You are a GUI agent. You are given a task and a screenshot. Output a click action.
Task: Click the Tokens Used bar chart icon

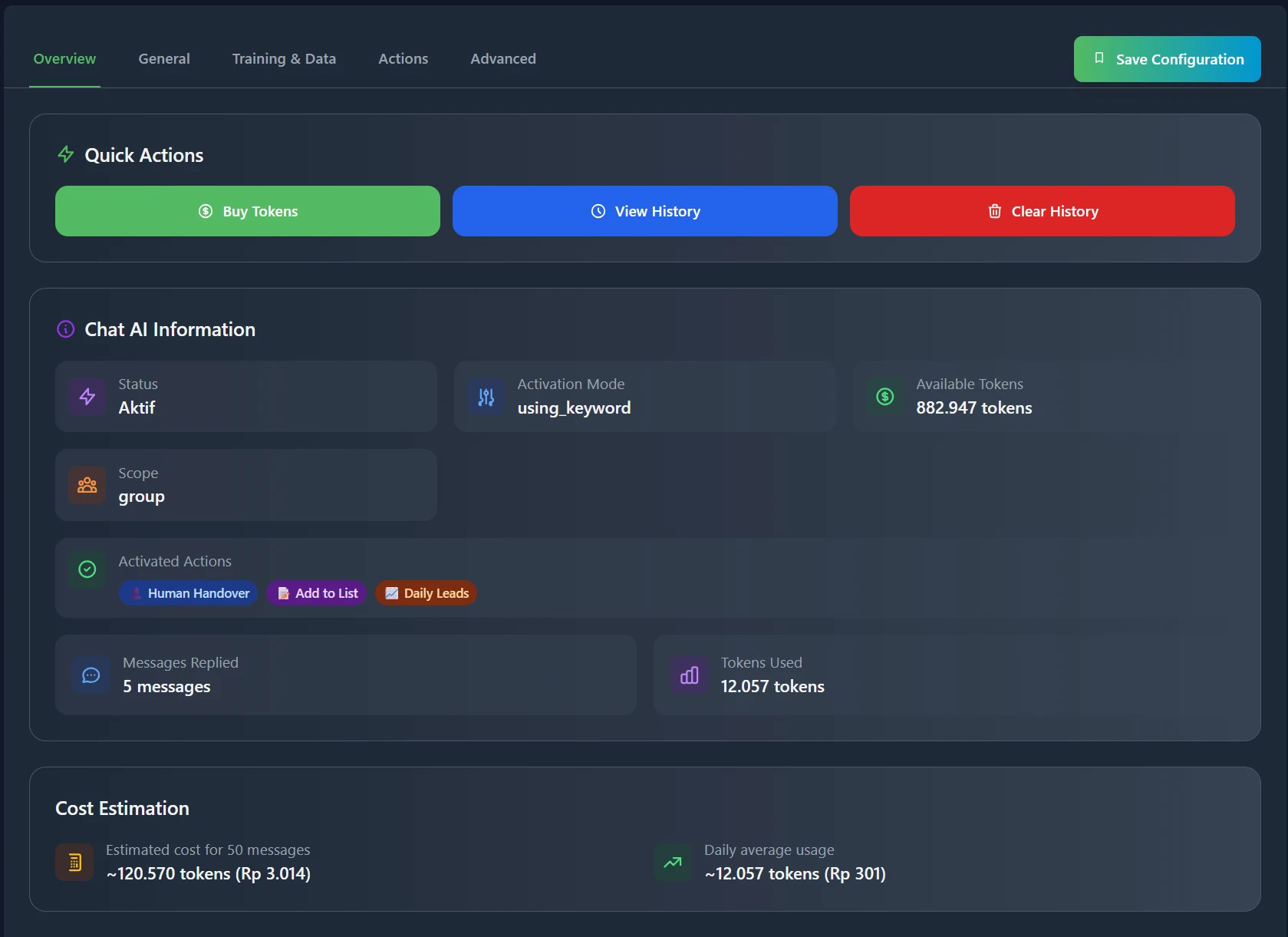690,675
